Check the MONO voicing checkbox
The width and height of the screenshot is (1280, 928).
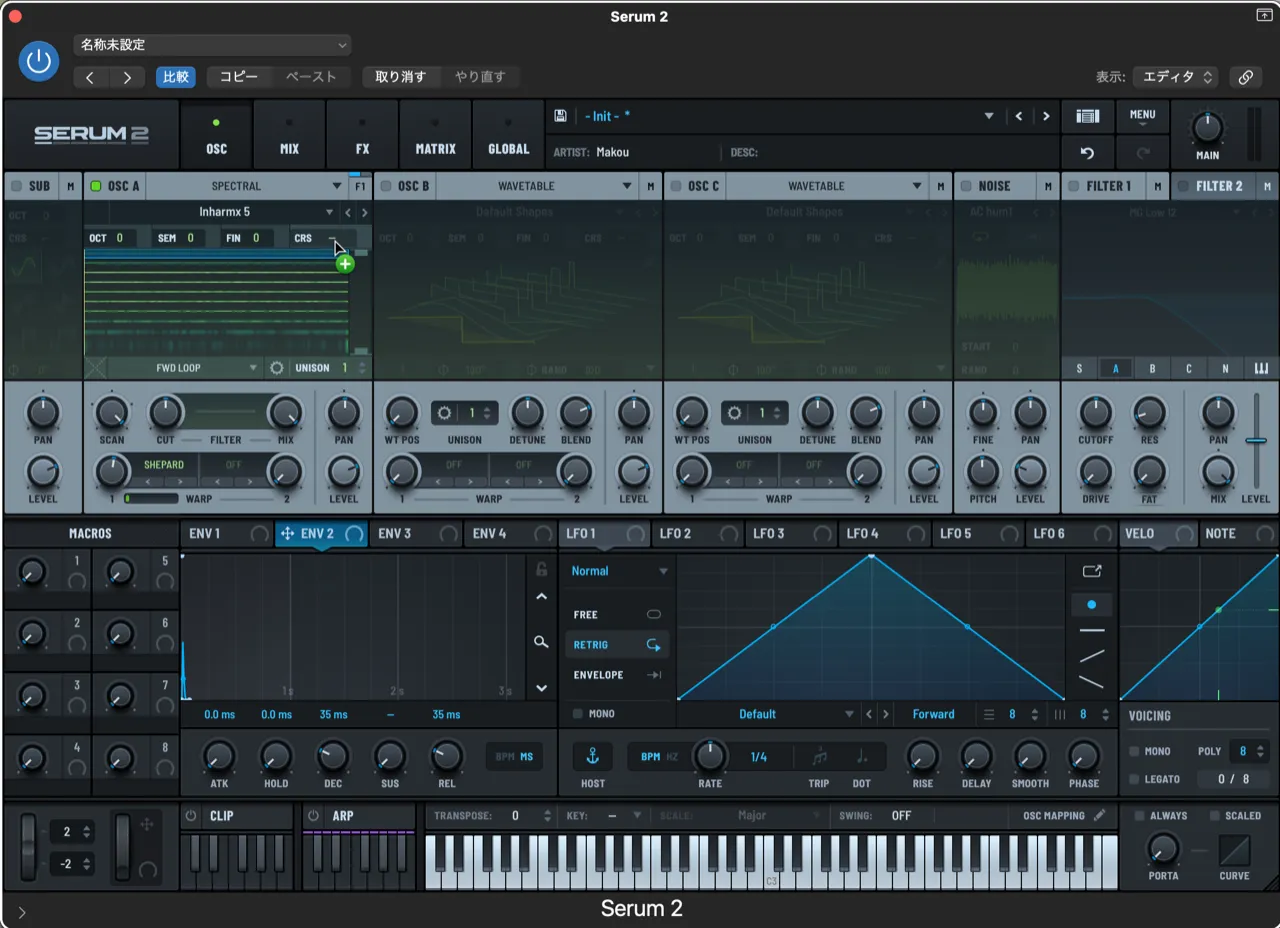click(x=1134, y=751)
